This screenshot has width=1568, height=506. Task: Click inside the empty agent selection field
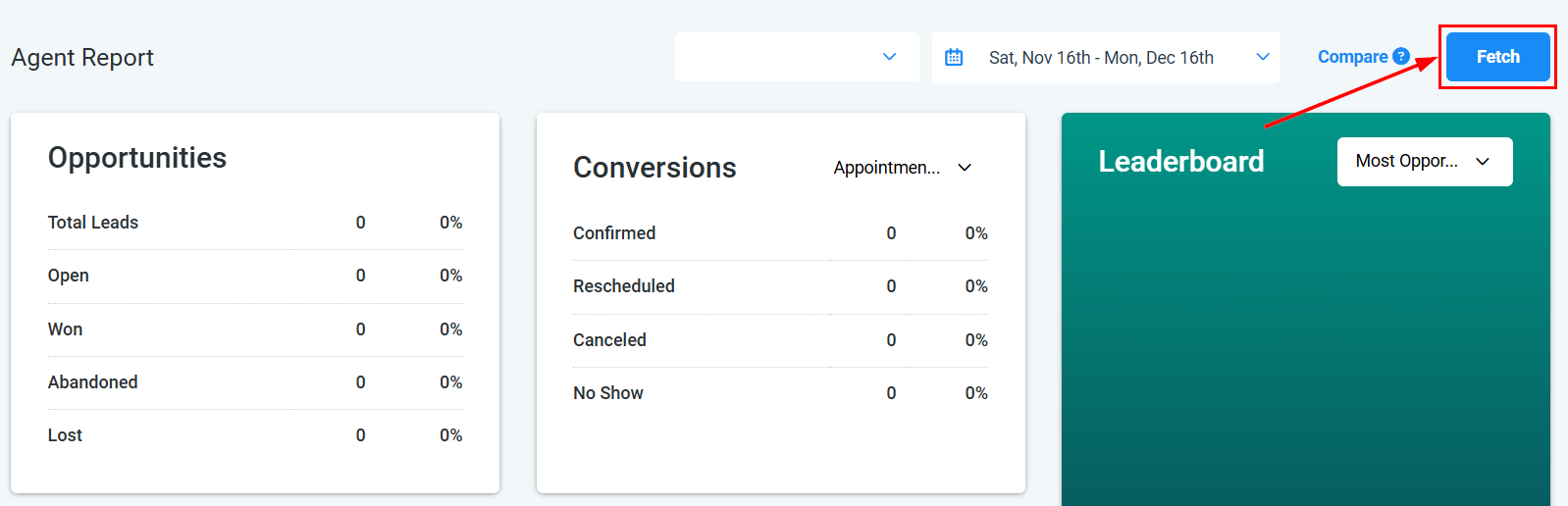[775, 57]
